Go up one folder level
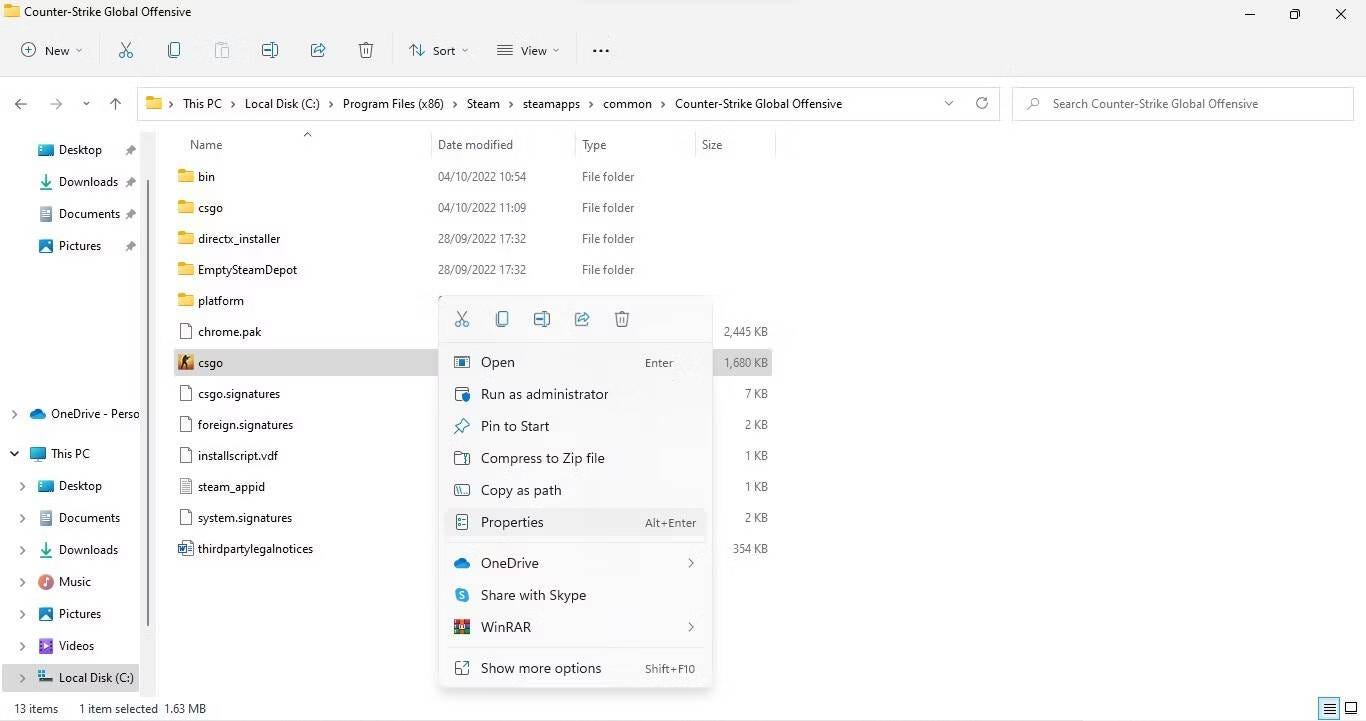Viewport: 1366px width, 721px height. pos(115,103)
